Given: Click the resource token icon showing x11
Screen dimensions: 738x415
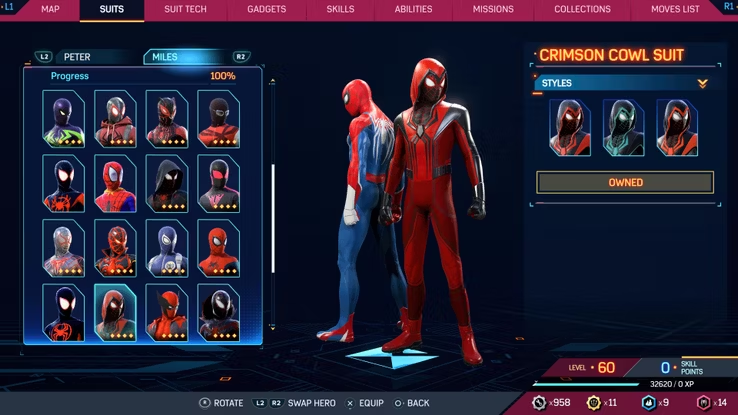Looking at the screenshot, I should coord(595,402).
